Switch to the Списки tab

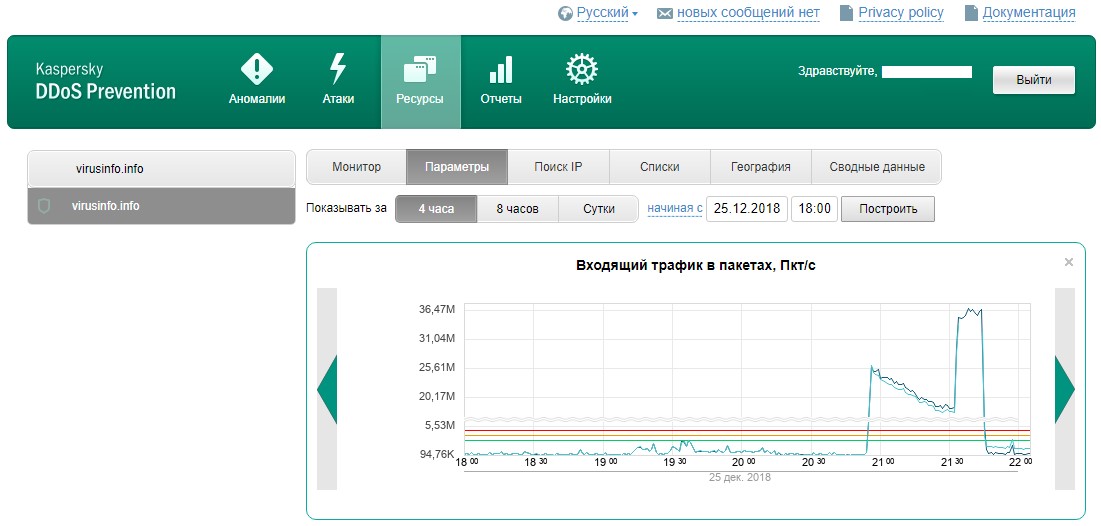tap(659, 167)
